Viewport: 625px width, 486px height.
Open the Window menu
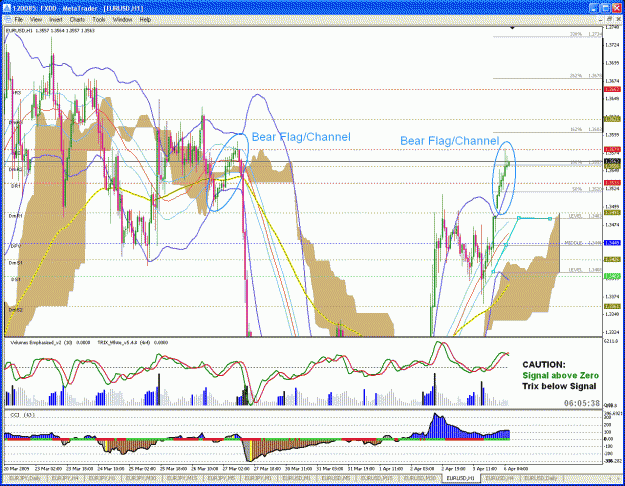(x=122, y=19)
